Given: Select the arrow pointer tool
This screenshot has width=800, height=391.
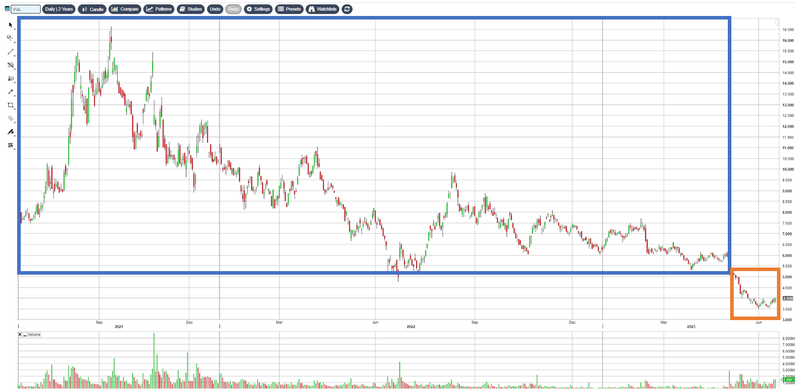Looking at the screenshot, I should coord(10,25).
